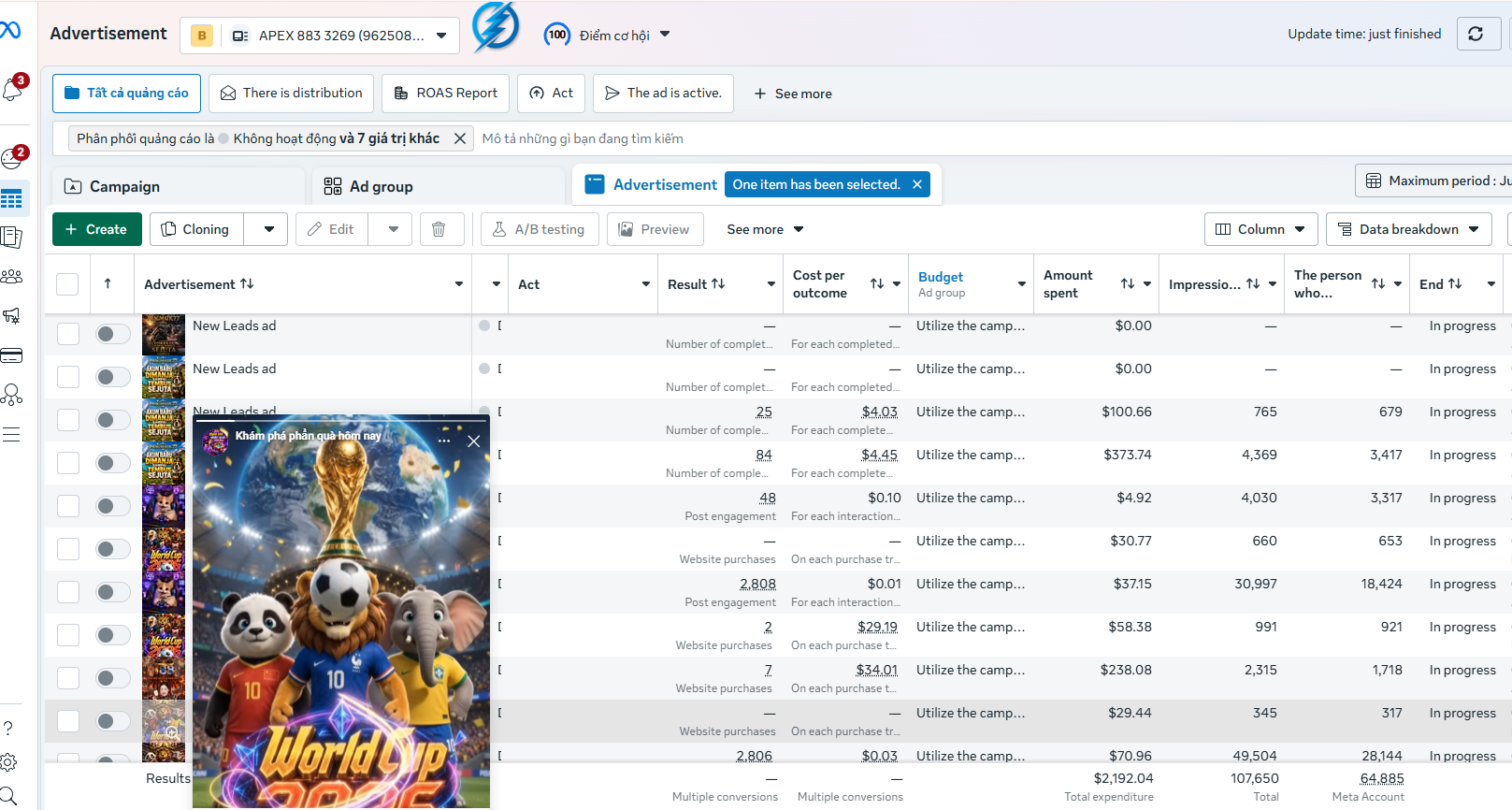Image resolution: width=1512 pixels, height=810 pixels.
Task: Open all tools hamburger menu in sidebar
Action: click(12, 434)
